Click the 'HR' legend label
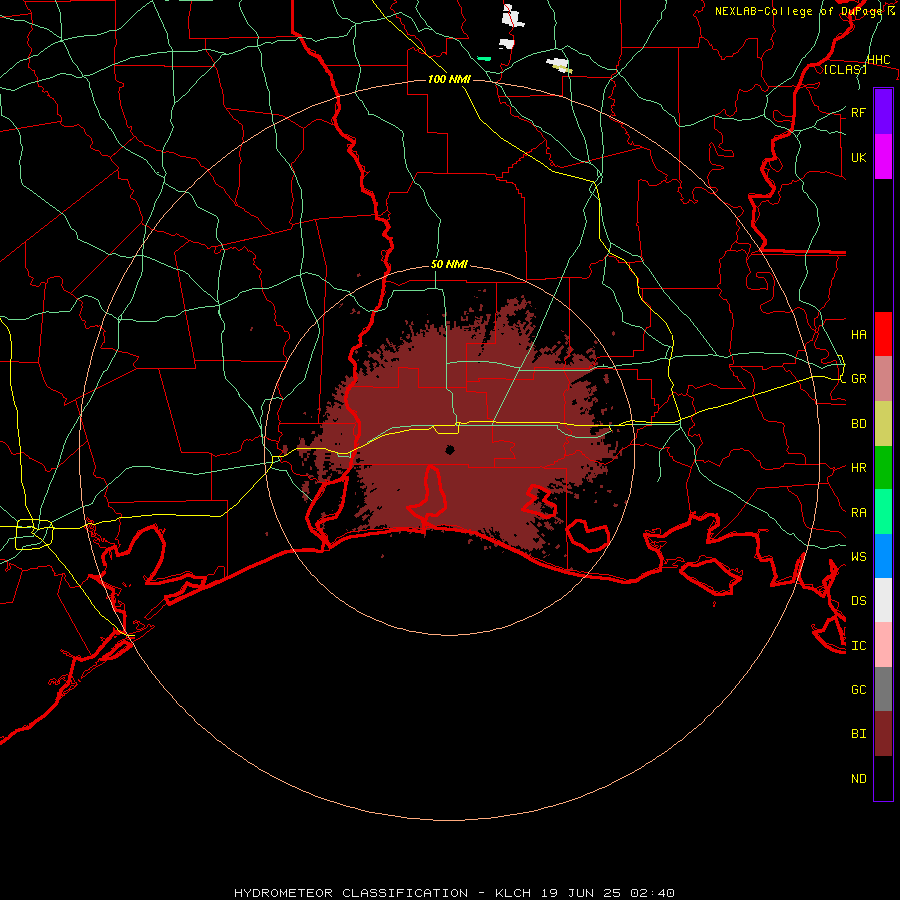The image size is (900, 900). [858, 468]
